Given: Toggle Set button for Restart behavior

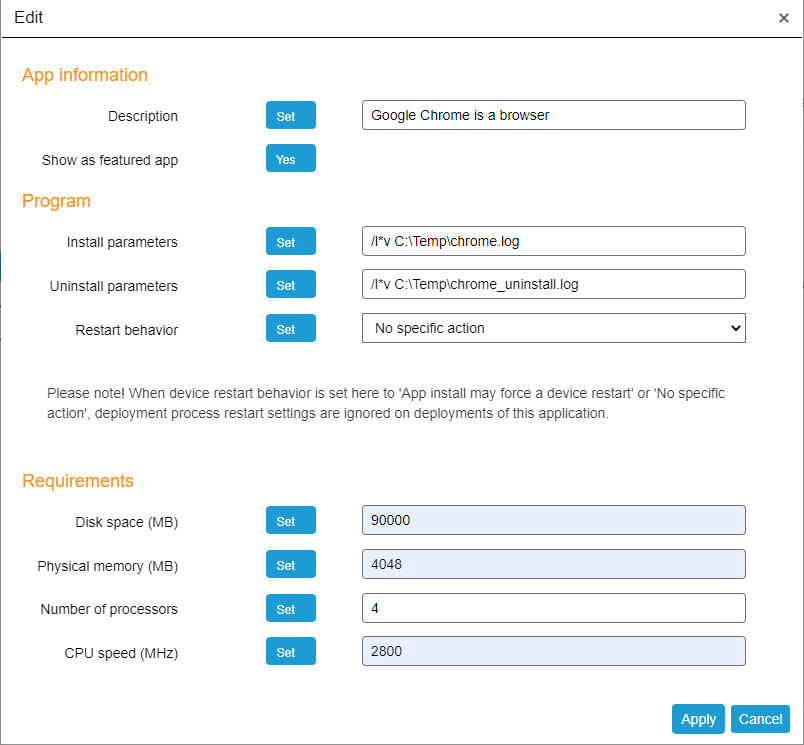Looking at the screenshot, I should pyautogui.click(x=290, y=328).
